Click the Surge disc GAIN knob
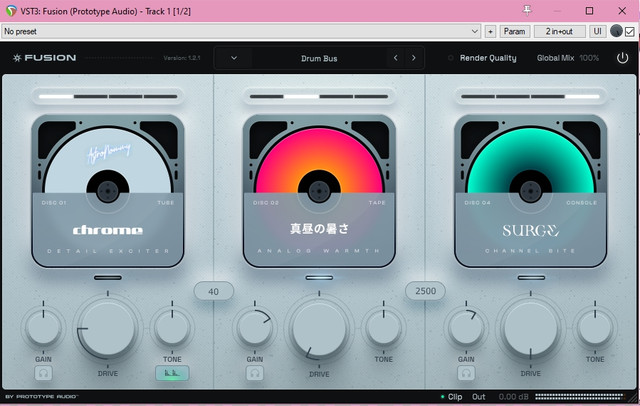 click(x=466, y=328)
